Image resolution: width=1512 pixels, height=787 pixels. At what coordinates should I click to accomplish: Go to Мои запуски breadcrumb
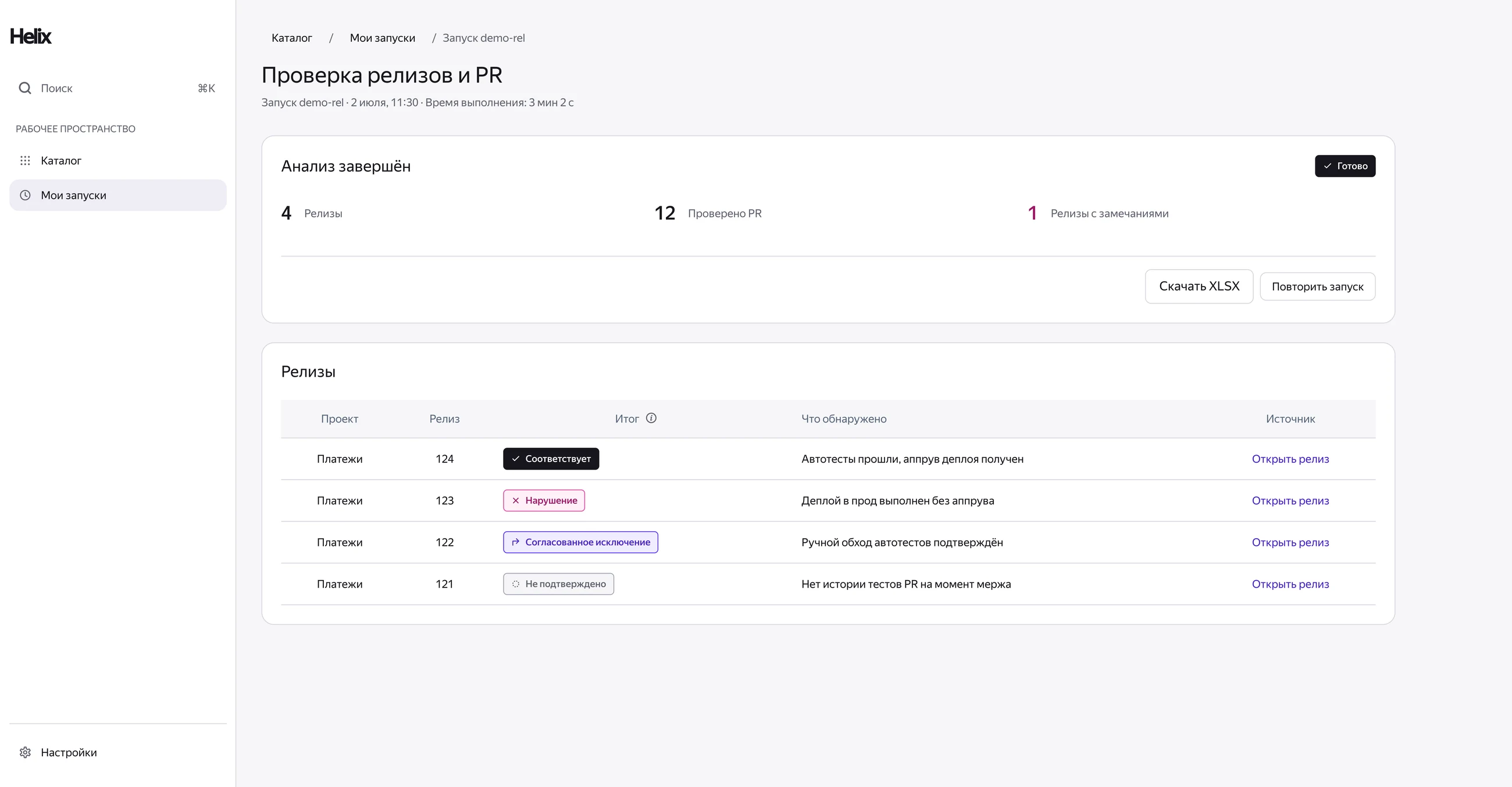point(382,38)
